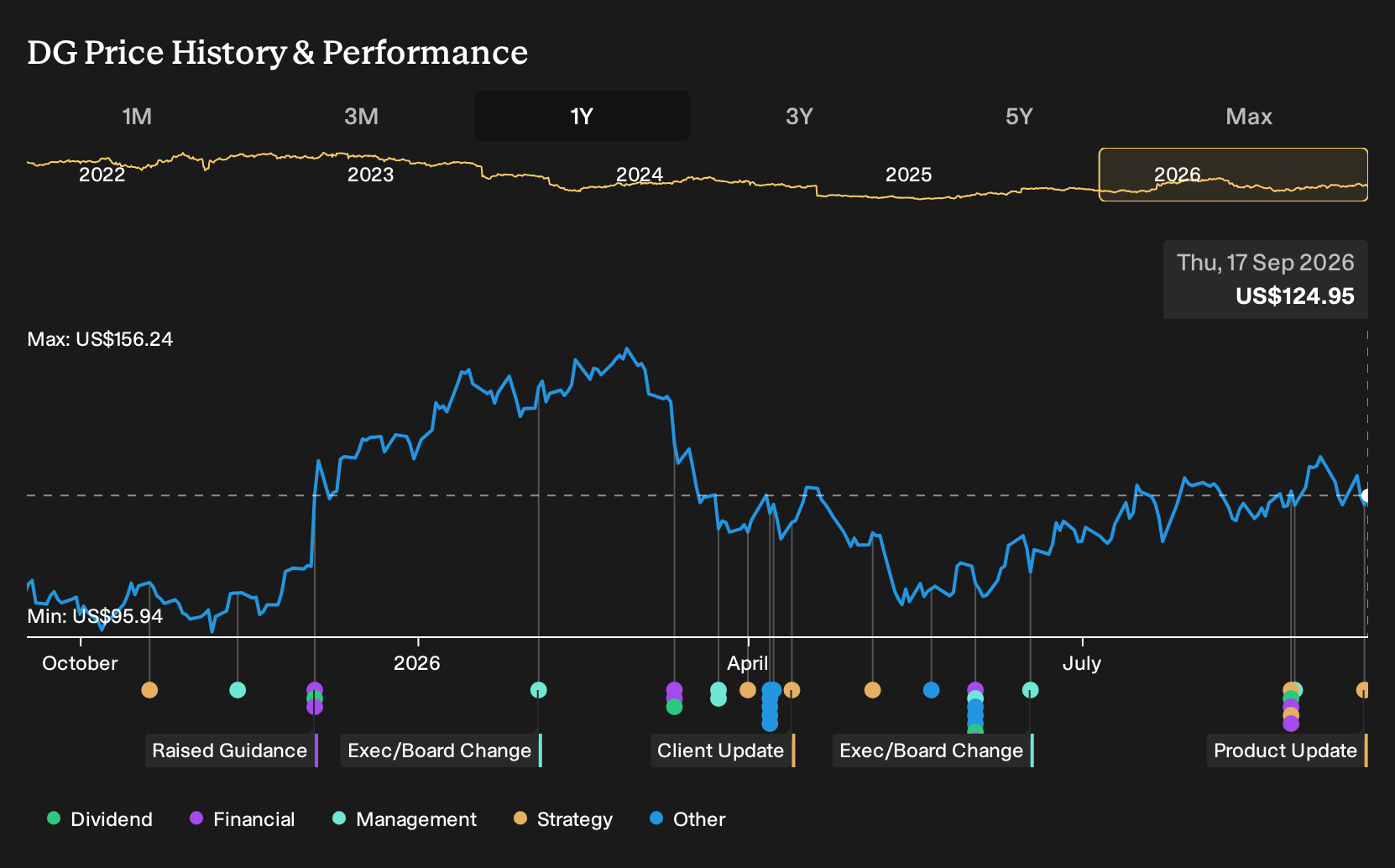
Task: Show the Max time range
Action: pos(1249,116)
